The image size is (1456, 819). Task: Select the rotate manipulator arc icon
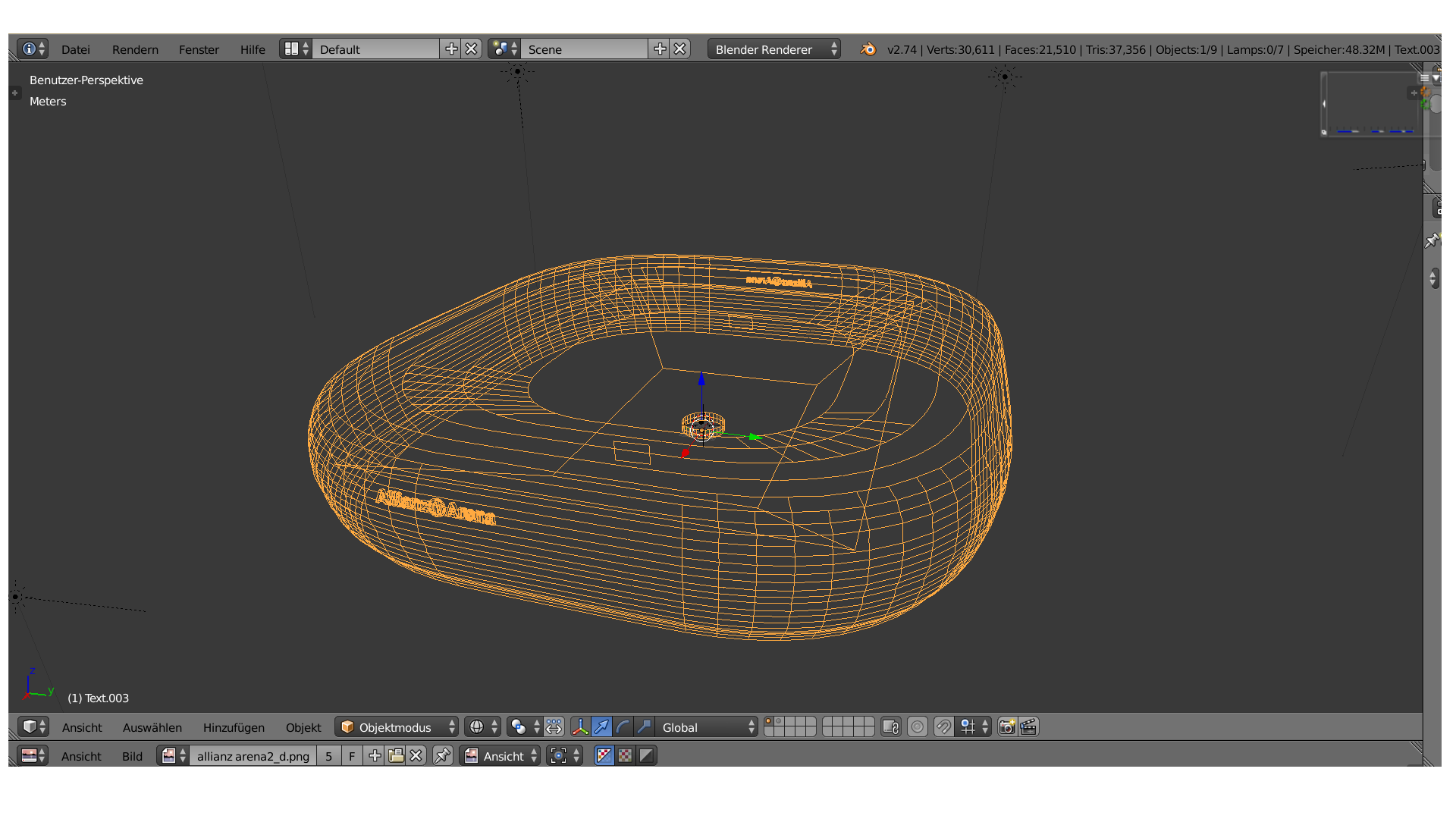point(623,727)
